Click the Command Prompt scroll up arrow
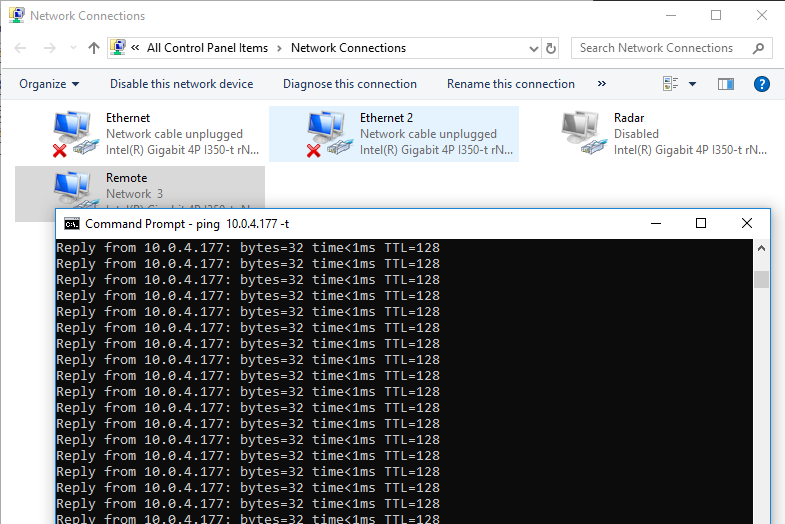The height and width of the screenshot is (524, 785). click(x=761, y=248)
